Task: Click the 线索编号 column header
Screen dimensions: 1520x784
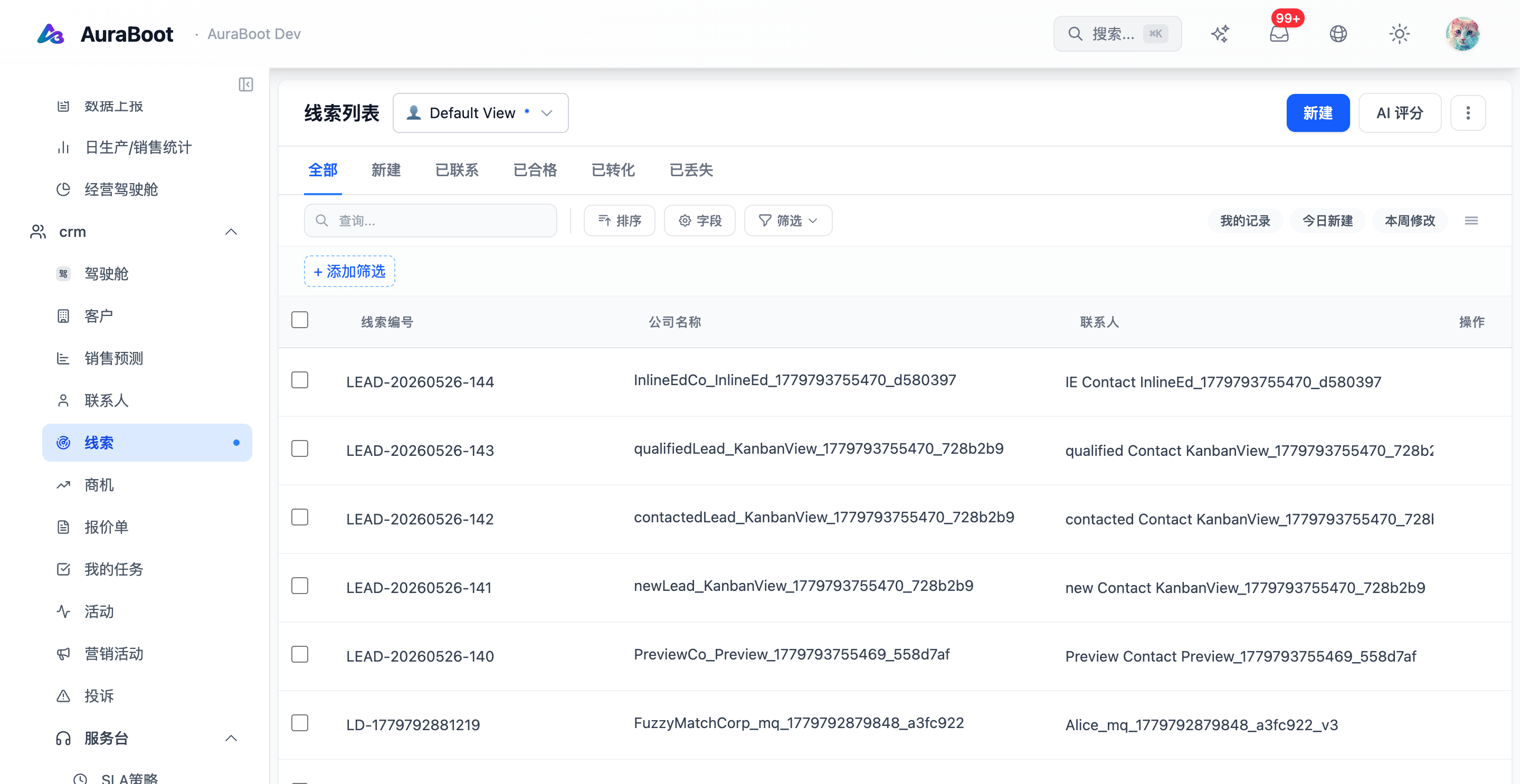Action: pos(387,322)
